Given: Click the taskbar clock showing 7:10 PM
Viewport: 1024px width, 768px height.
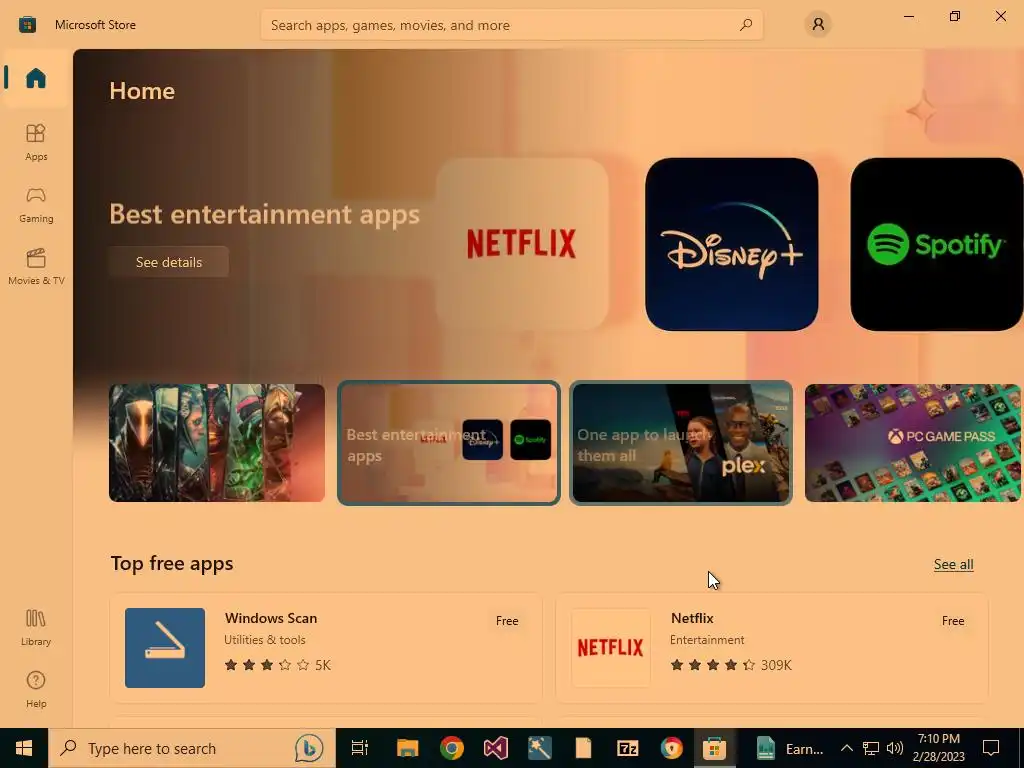Looking at the screenshot, I should tap(939, 748).
